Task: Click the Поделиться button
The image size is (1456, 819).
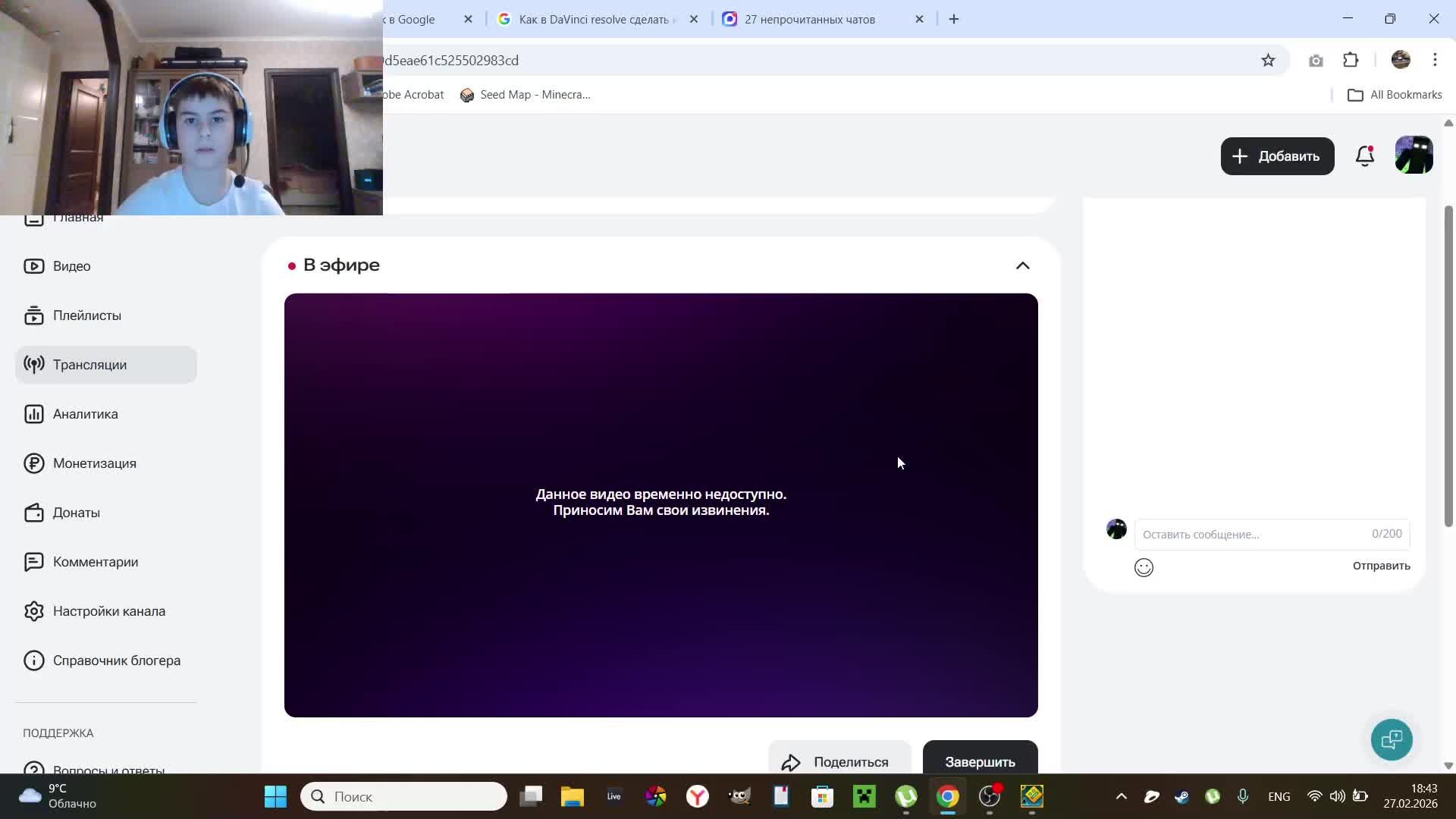Action: [839, 761]
